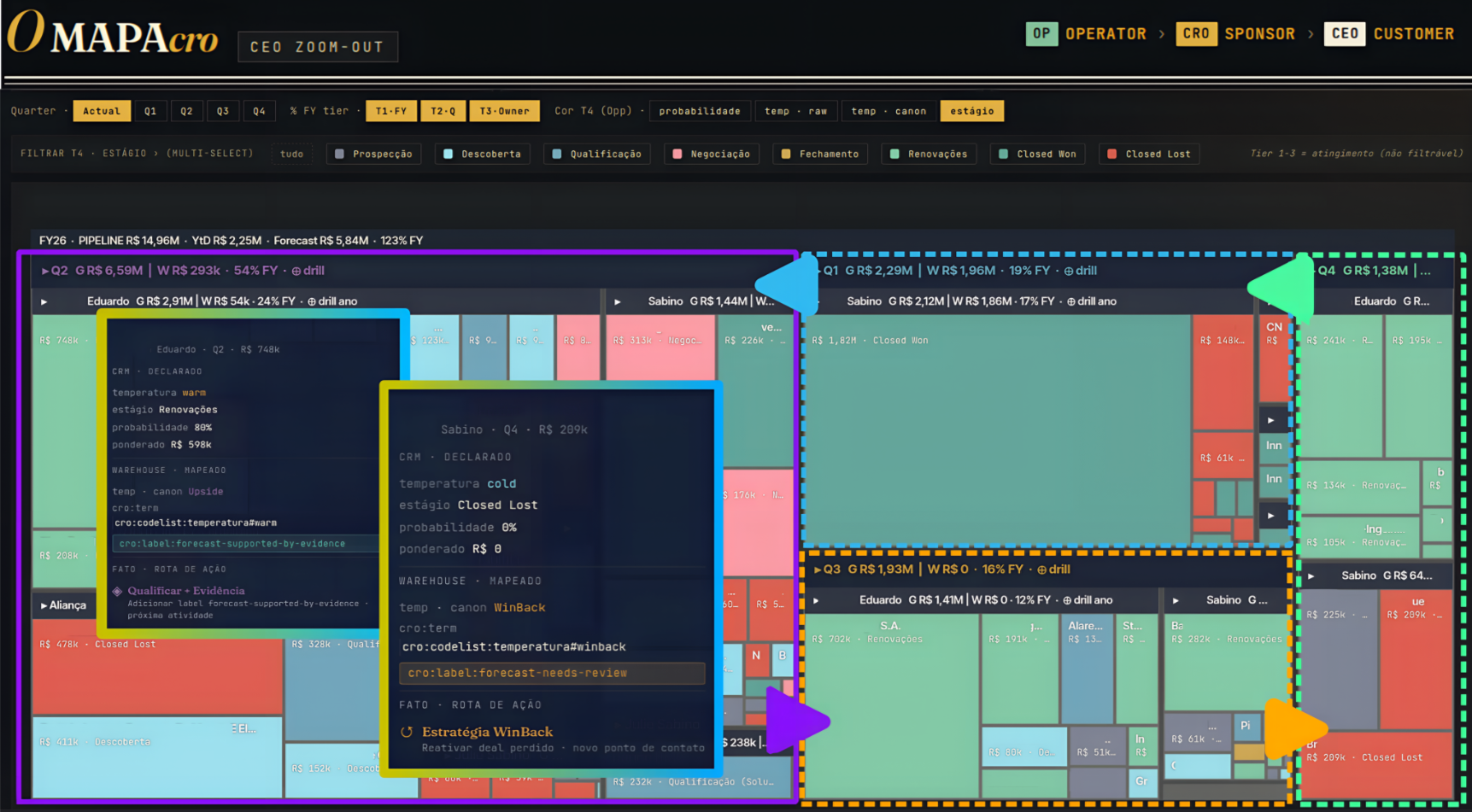Expand the Sabino row under Q3
Screen dimensions: 1472x812
pyautogui.click(x=1176, y=600)
